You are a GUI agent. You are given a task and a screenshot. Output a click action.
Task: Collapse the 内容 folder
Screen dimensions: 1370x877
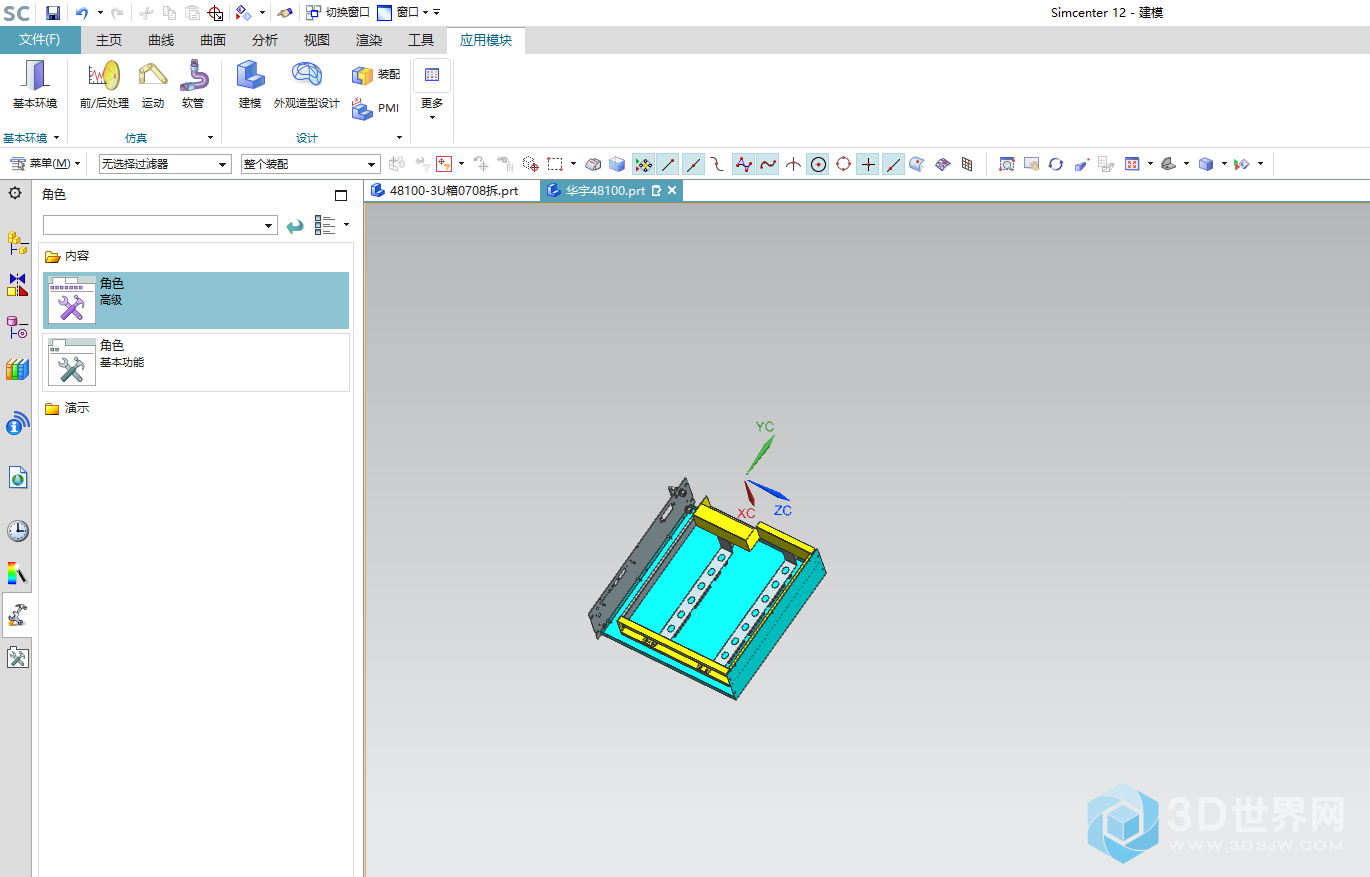68,256
